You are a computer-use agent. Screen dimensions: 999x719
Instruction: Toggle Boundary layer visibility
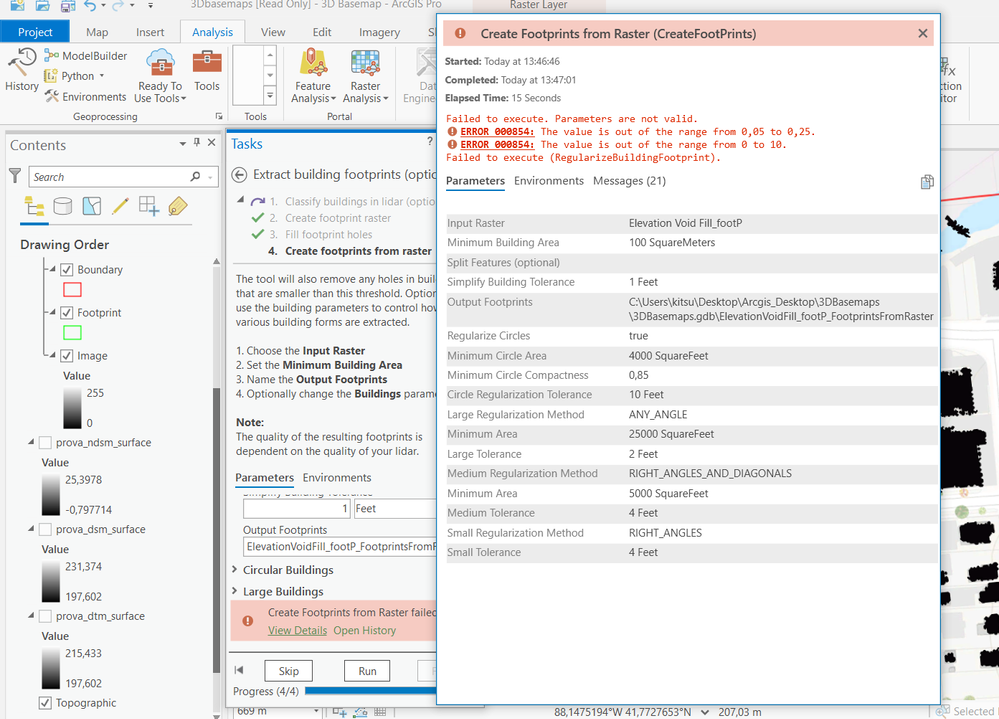[x=66, y=270]
